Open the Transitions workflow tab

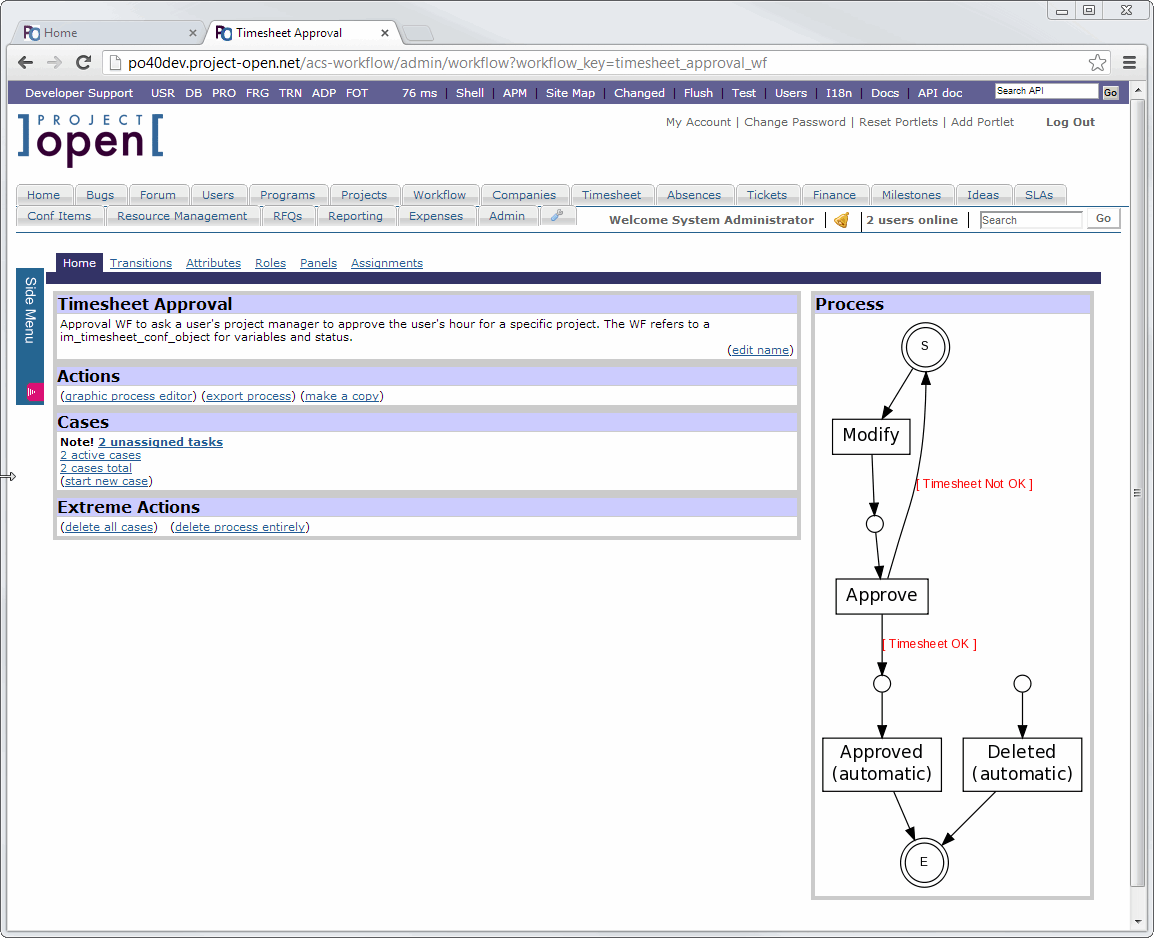pos(141,263)
